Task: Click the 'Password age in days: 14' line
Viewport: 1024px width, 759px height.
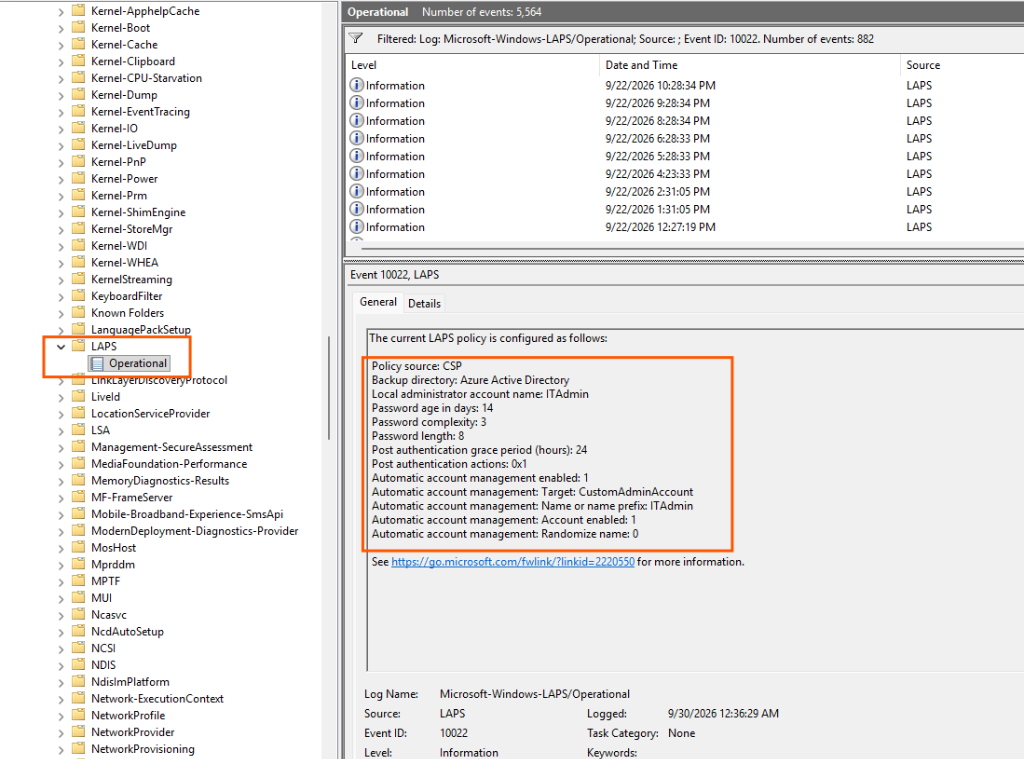Action: [432, 408]
